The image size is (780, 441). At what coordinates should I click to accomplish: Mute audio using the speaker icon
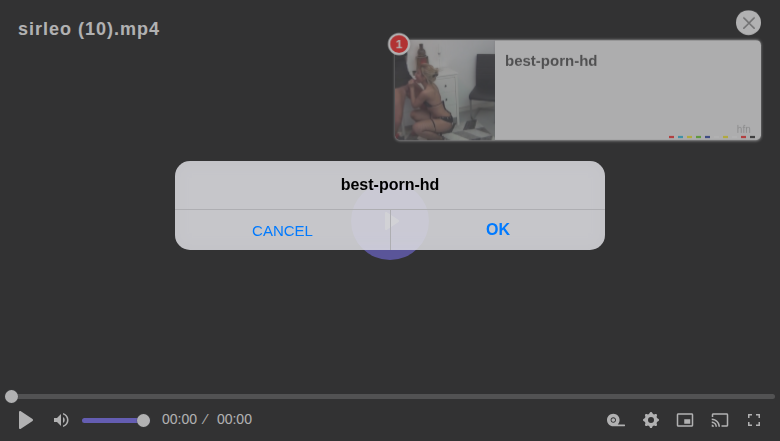pyautogui.click(x=61, y=420)
